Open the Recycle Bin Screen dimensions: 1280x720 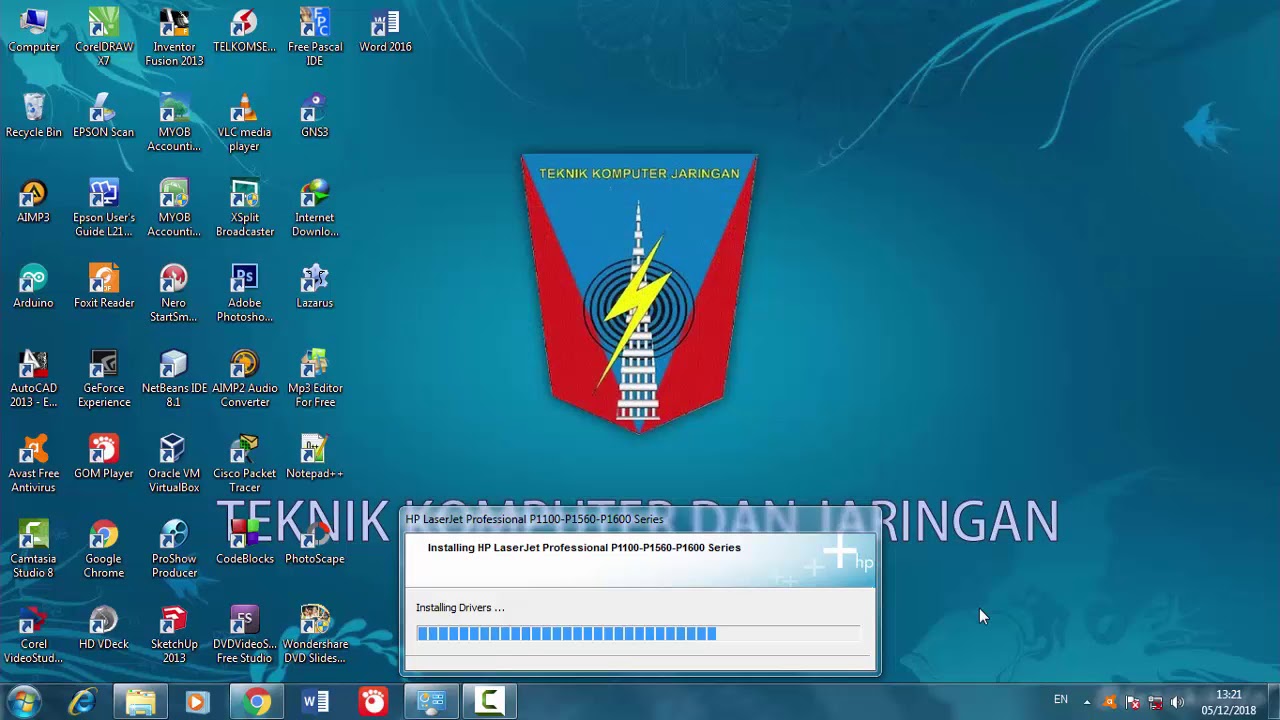pyautogui.click(x=33, y=116)
